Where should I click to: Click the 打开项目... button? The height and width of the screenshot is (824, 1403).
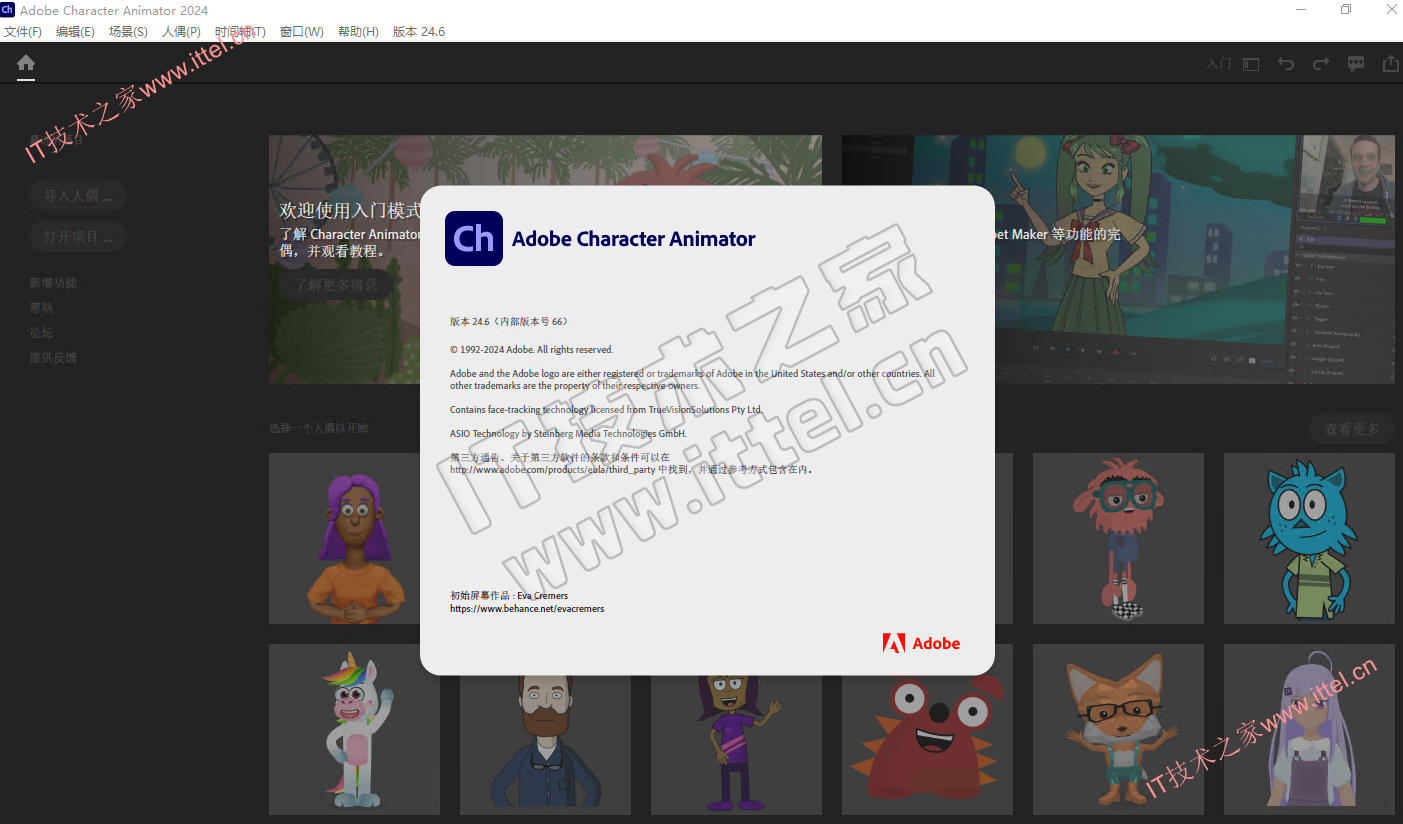[77, 237]
